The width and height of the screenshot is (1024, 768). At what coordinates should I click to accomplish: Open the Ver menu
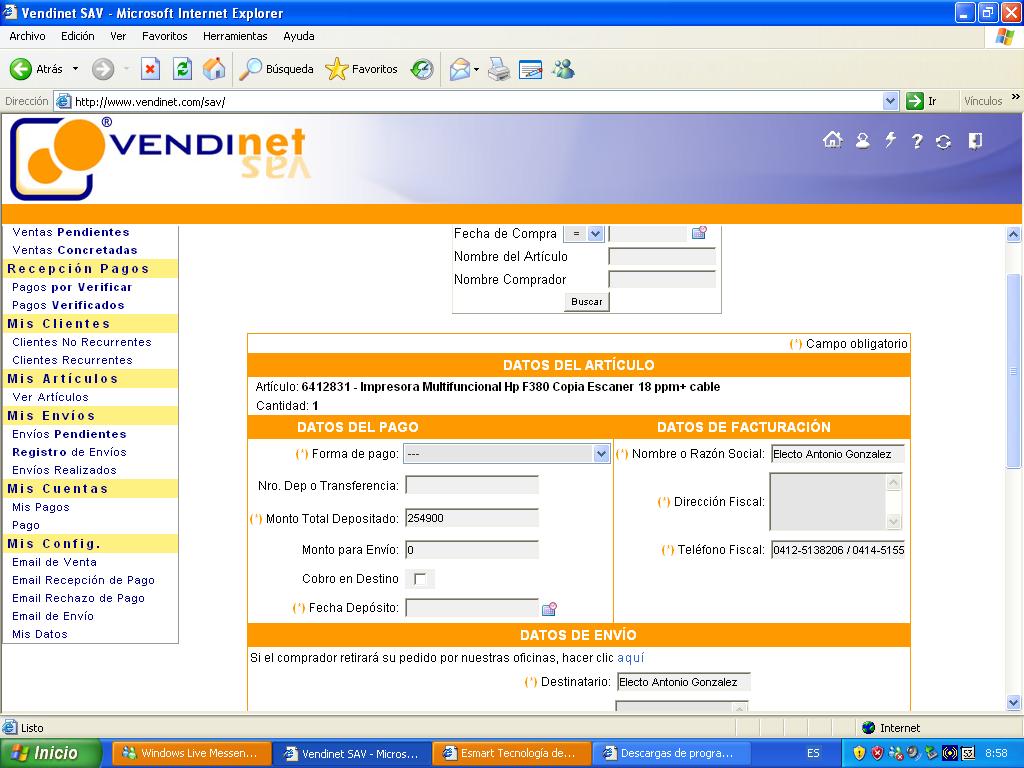click(x=118, y=36)
